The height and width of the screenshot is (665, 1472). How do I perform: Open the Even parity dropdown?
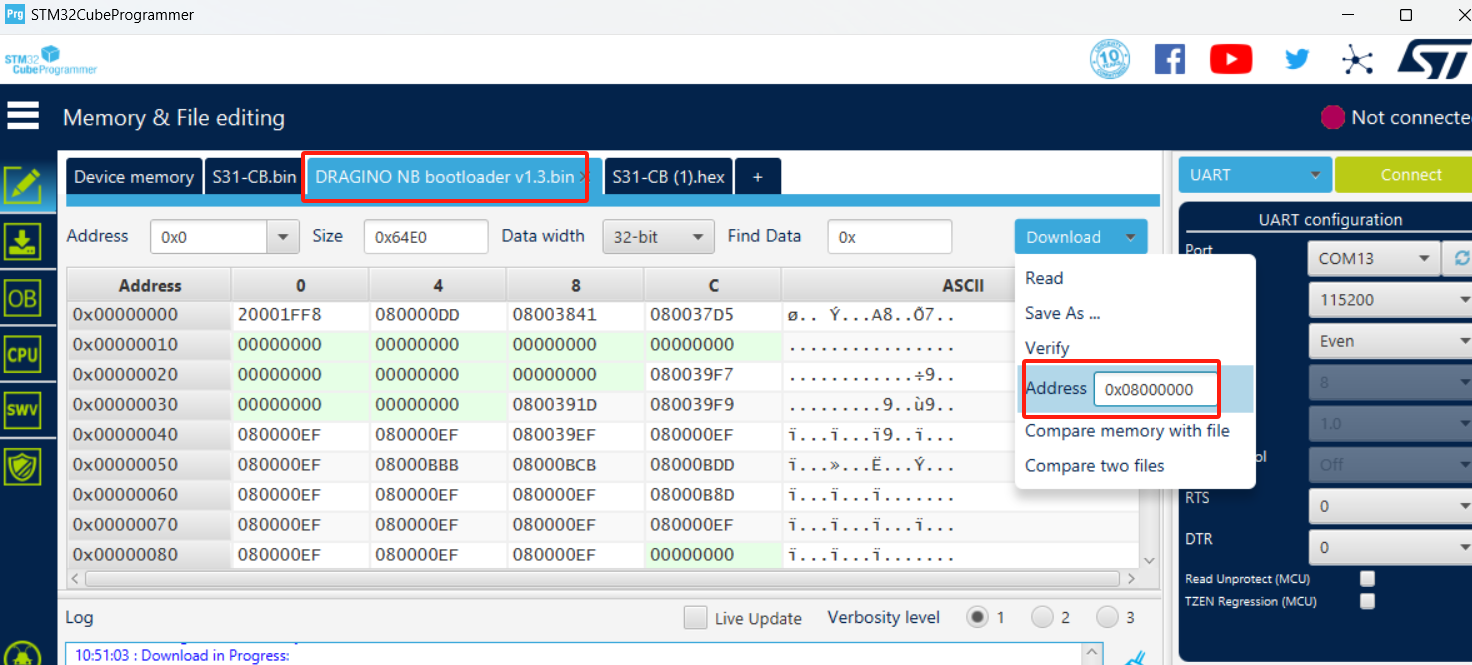point(1389,341)
